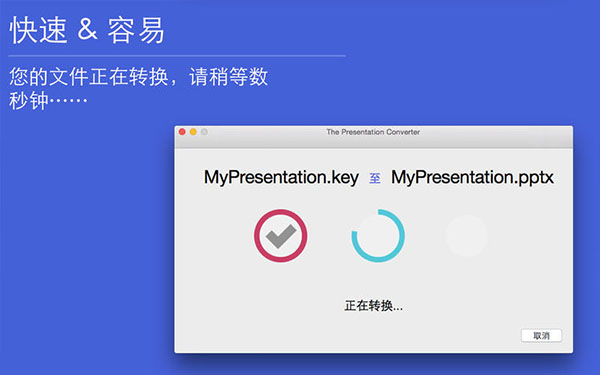Image resolution: width=600 pixels, height=375 pixels.
Task: Click the MyPresentation.pptx target filename
Action: click(472, 177)
